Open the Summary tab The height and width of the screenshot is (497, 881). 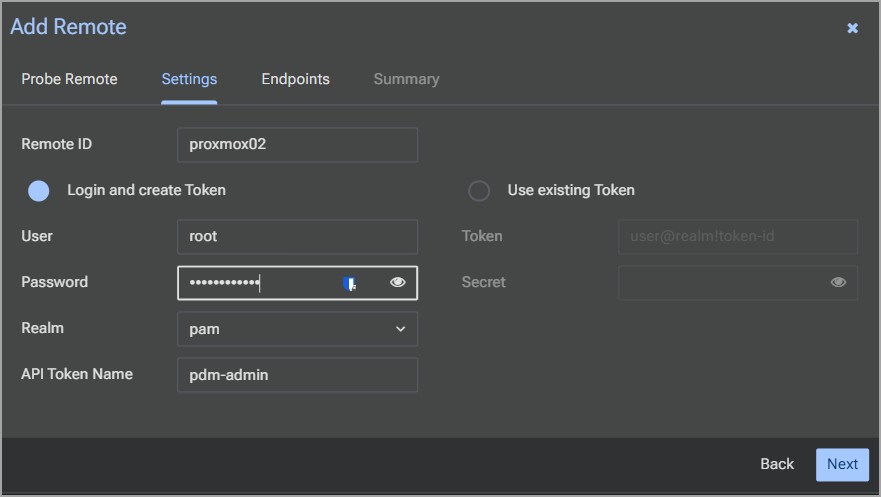[406, 79]
